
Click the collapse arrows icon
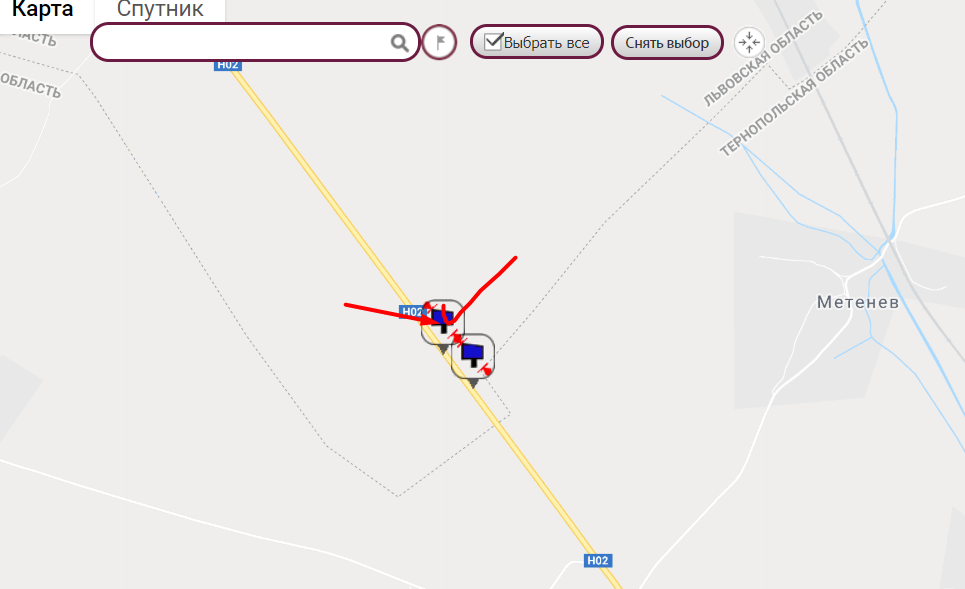(x=749, y=42)
